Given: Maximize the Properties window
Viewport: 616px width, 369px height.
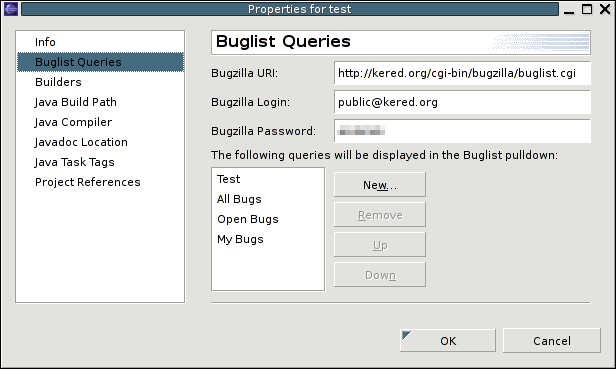Looking at the screenshot, I should [x=587, y=9].
